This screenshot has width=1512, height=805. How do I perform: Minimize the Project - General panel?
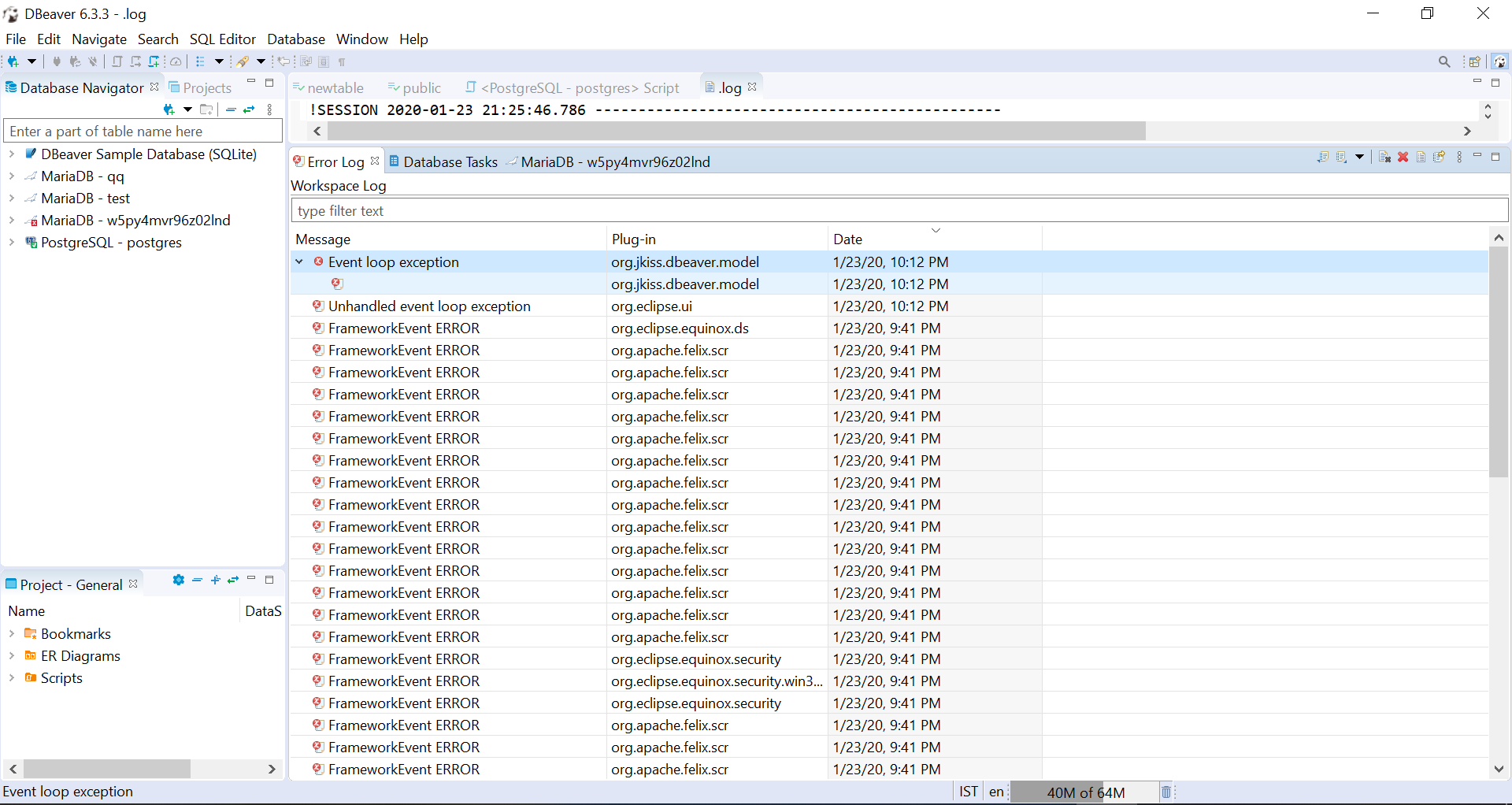[x=250, y=580]
